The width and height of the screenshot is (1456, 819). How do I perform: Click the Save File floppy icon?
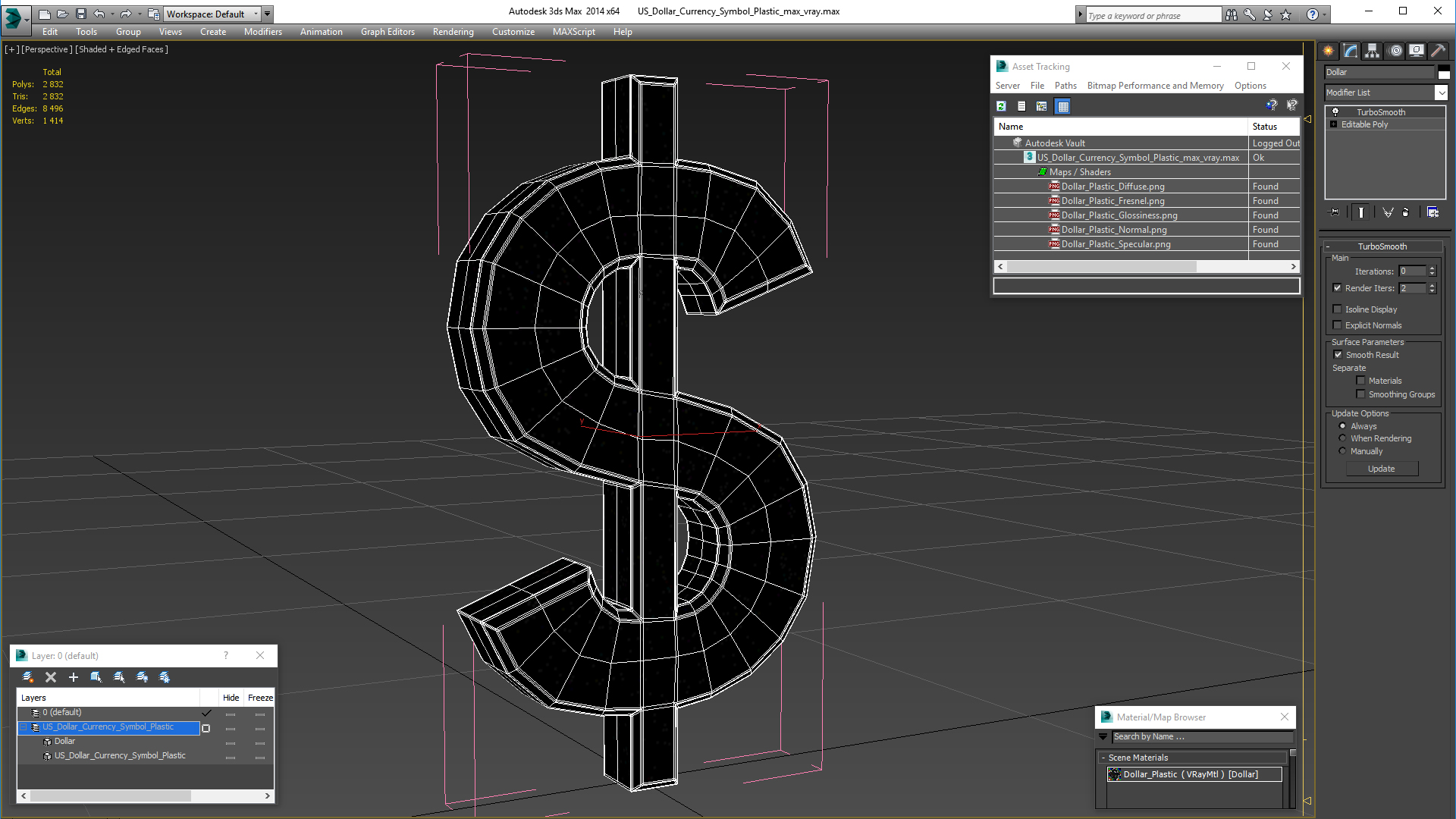click(81, 14)
